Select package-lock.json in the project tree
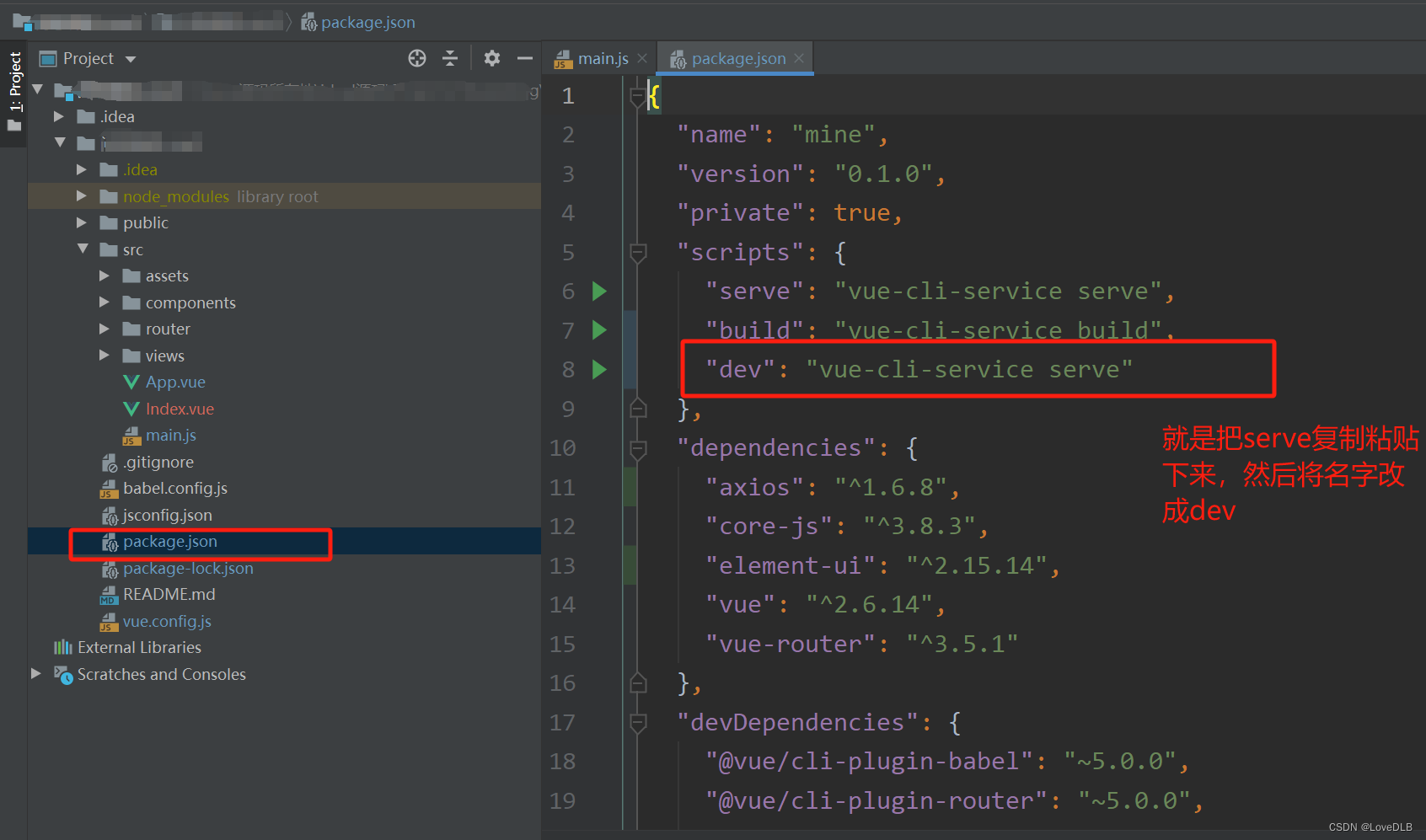This screenshot has width=1426, height=840. (x=187, y=568)
